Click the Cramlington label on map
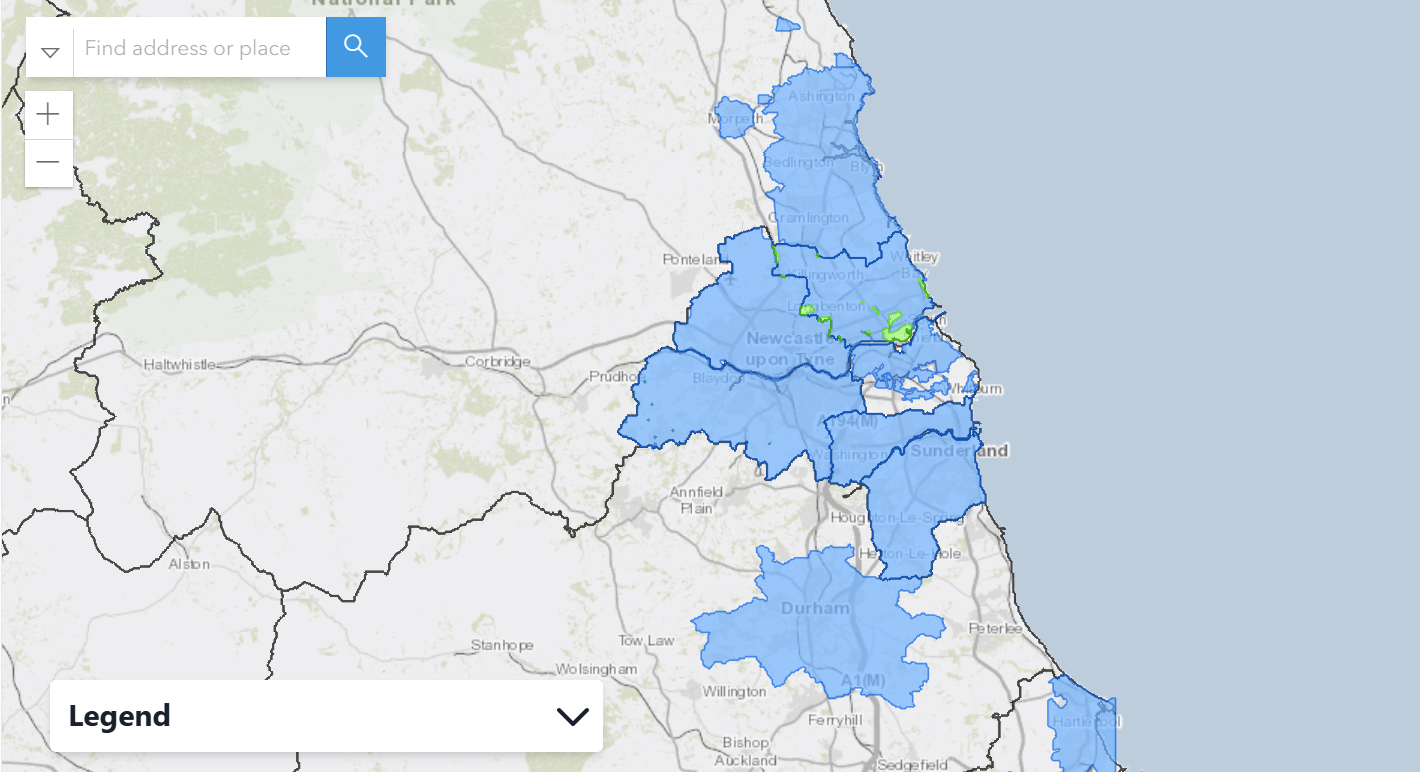 pyautogui.click(x=809, y=217)
